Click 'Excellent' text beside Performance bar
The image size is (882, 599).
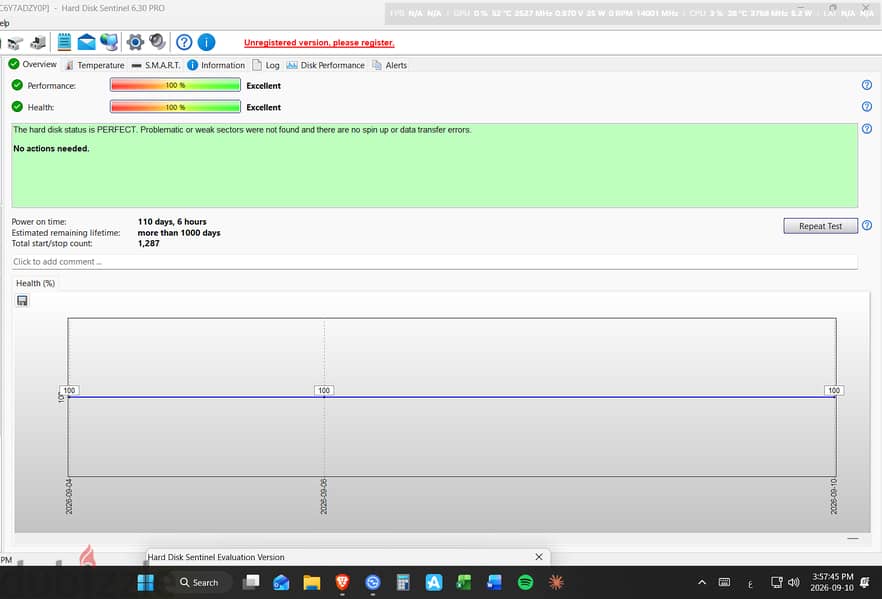pyautogui.click(x=263, y=85)
